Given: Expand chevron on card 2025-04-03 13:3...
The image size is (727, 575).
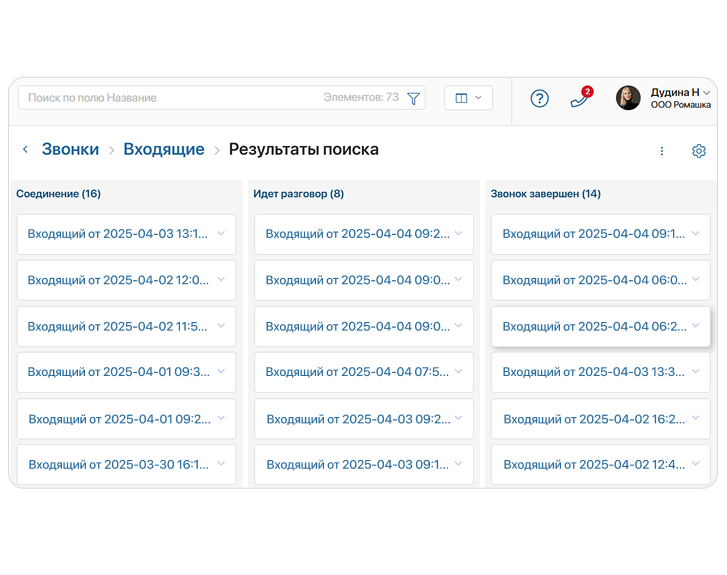Looking at the screenshot, I should tap(695, 371).
